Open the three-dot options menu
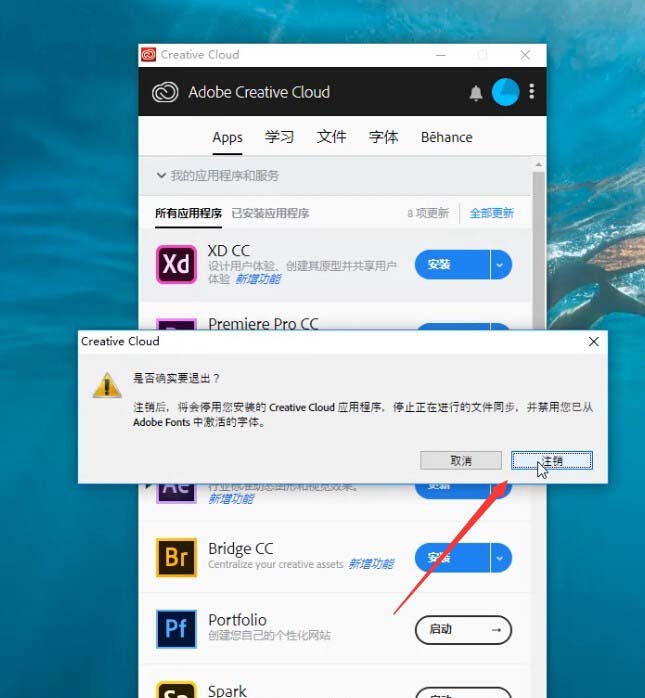645x698 pixels. point(531,92)
